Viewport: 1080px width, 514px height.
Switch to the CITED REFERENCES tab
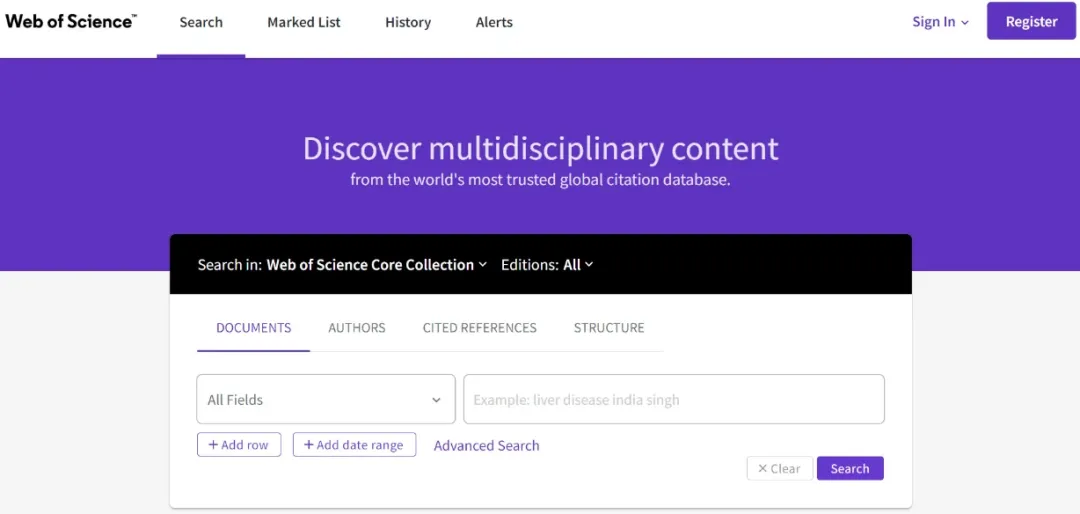coord(479,328)
